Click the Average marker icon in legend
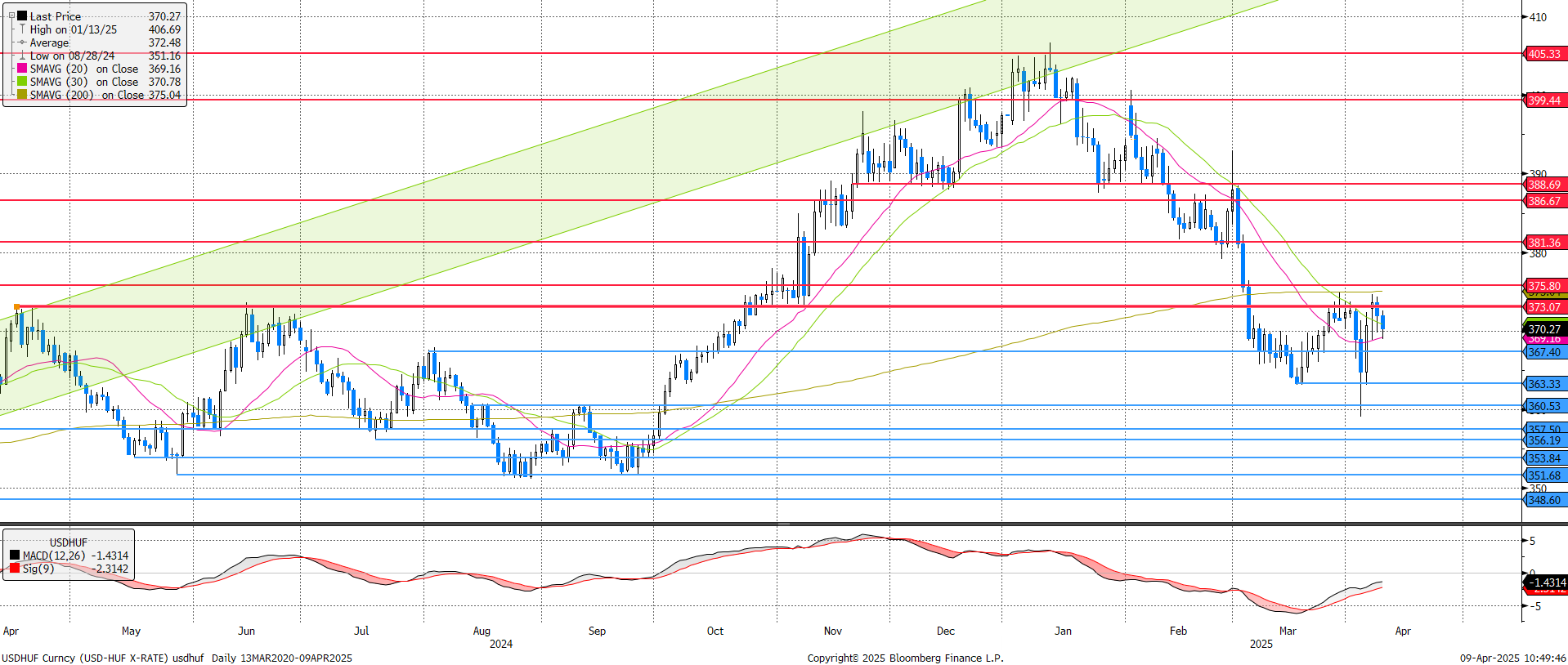 tap(22, 42)
